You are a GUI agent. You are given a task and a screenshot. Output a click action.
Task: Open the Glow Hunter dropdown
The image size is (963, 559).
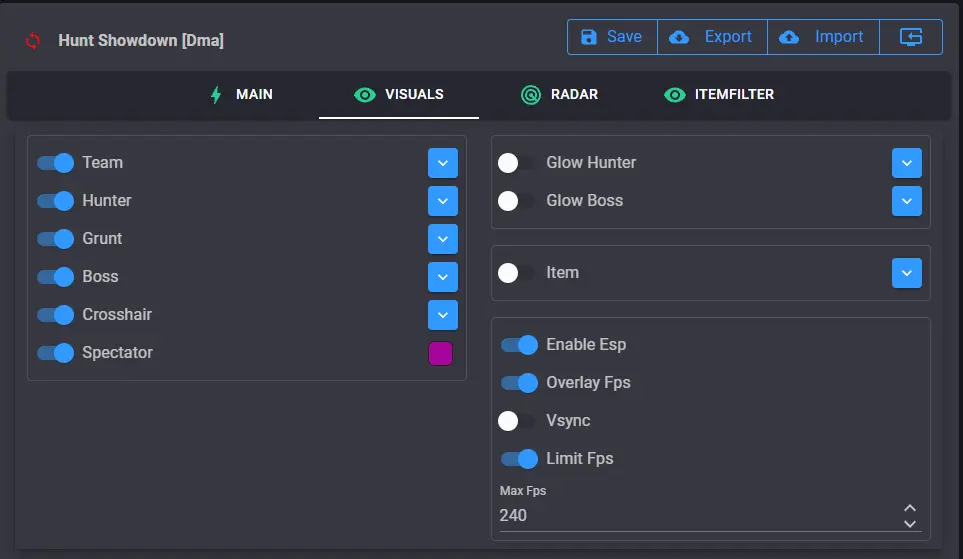[x=906, y=163]
